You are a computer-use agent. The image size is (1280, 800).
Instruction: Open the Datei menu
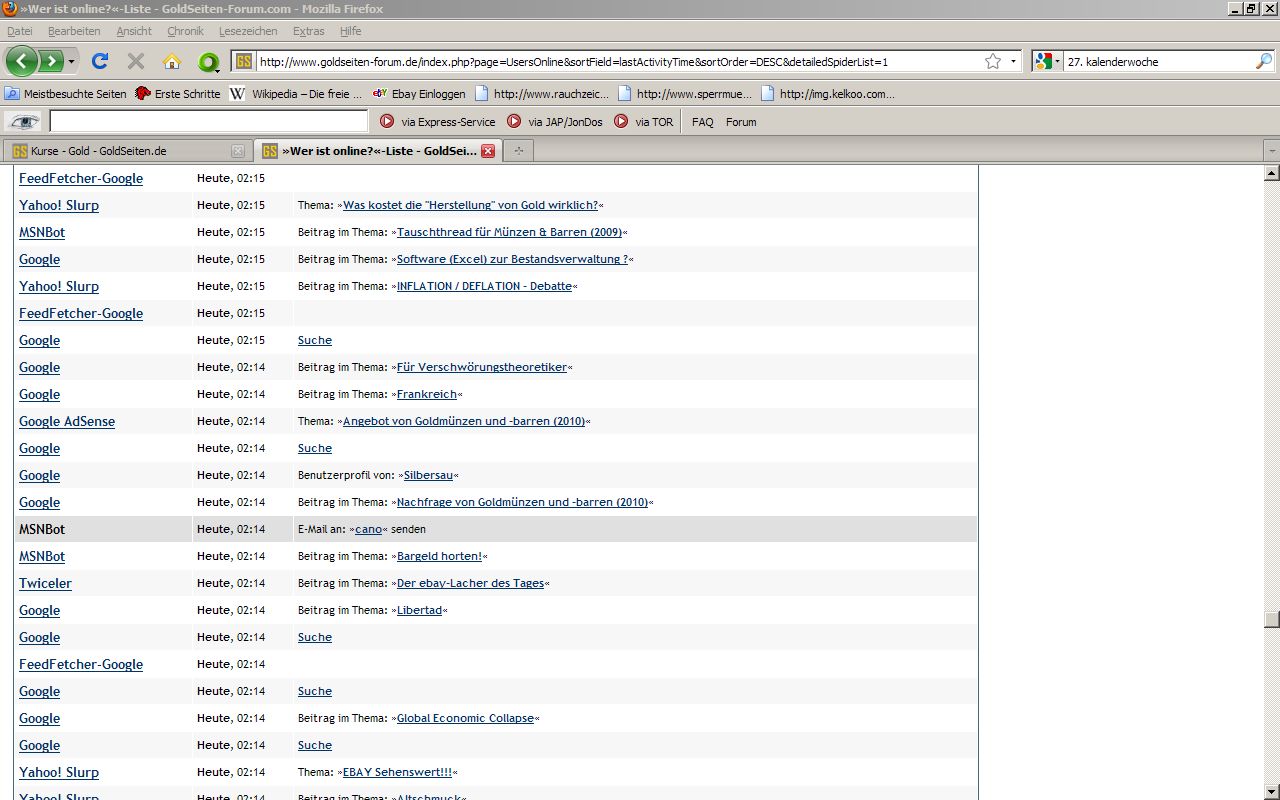[x=20, y=31]
